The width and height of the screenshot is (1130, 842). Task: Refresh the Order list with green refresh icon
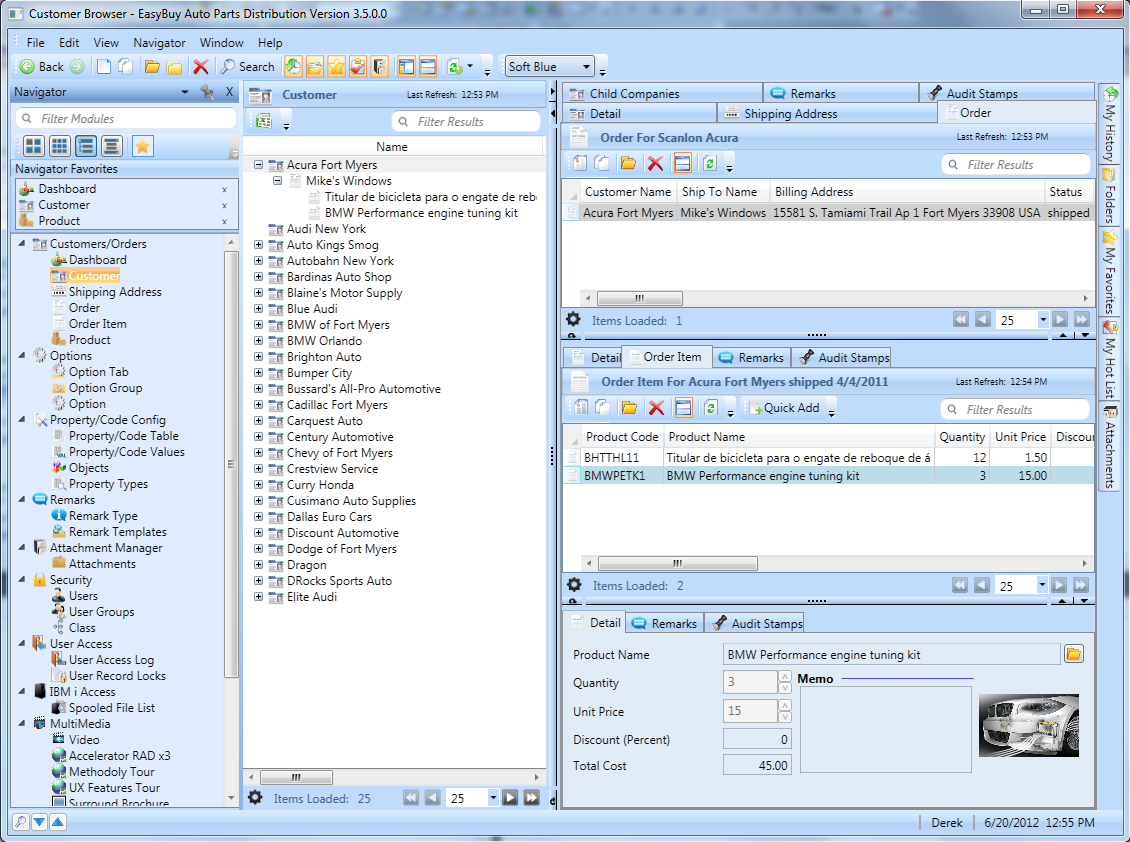tap(710, 164)
